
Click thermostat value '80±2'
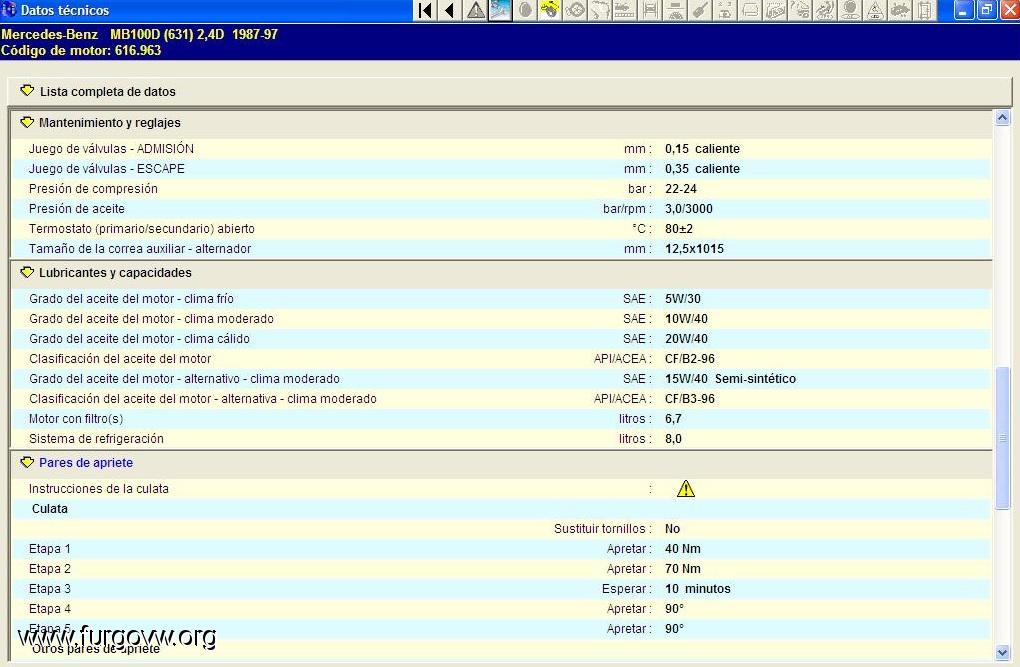pos(678,229)
